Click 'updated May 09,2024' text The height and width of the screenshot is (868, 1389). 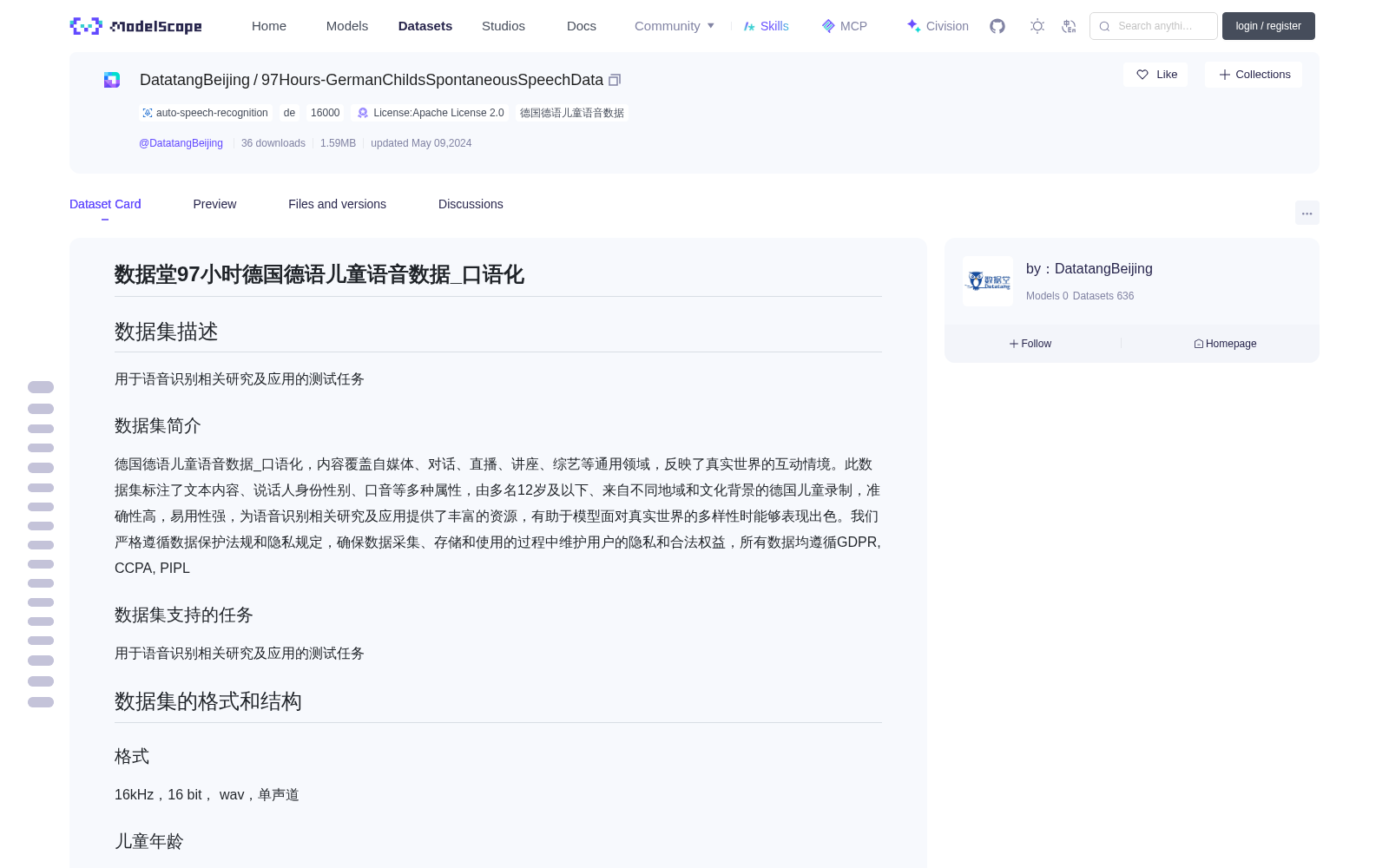coord(421,143)
